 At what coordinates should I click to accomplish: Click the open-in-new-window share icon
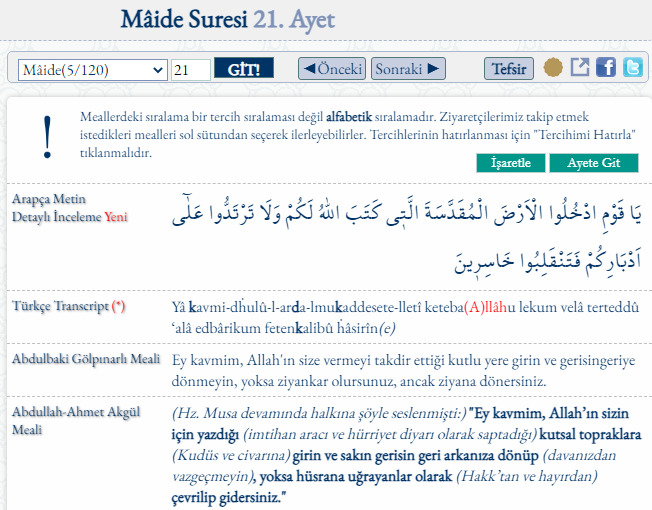point(580,67)
